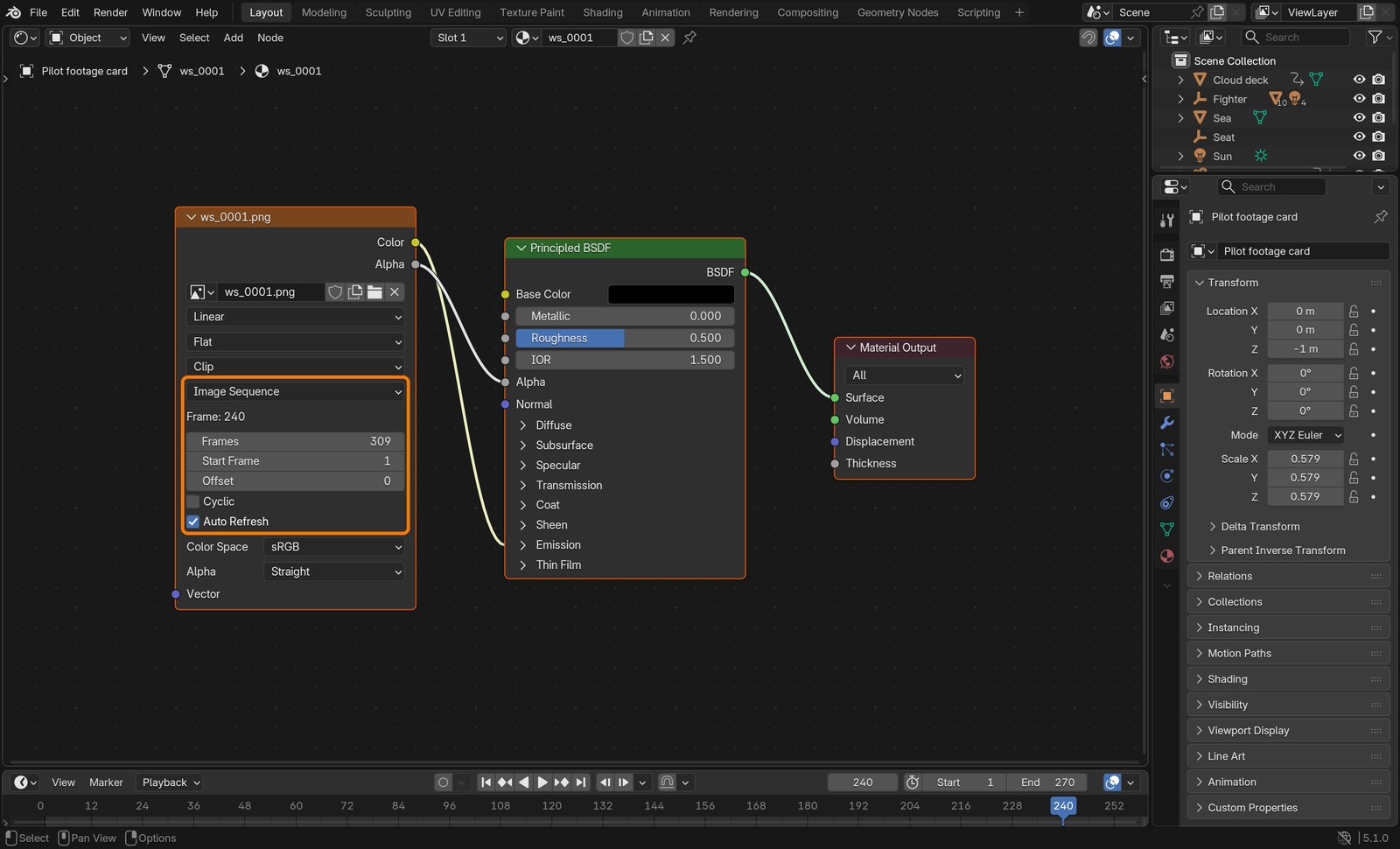Enable the Cyclic checkbox

193,502
